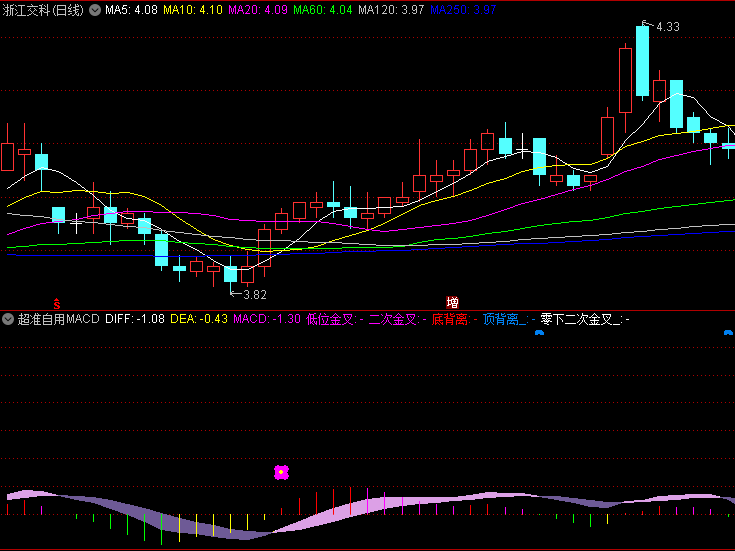Select the 底背离 red signal label
The image size is (735, 551).
point(449,319)
